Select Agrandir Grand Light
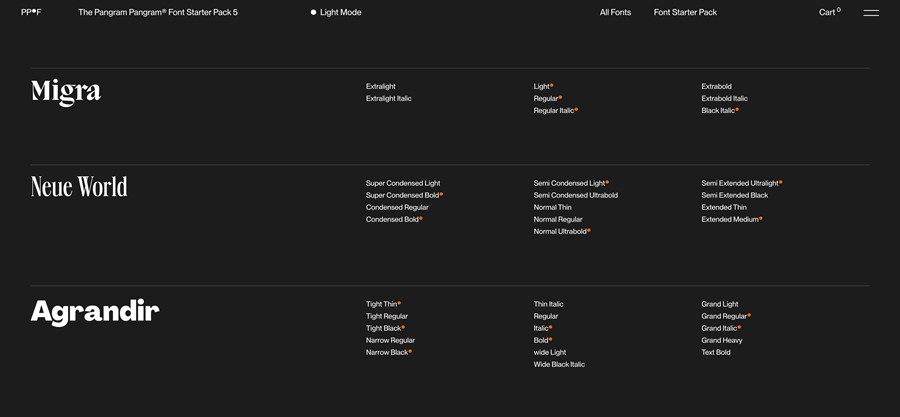This screenshot has height=417, width=900. tap(720, 305)
